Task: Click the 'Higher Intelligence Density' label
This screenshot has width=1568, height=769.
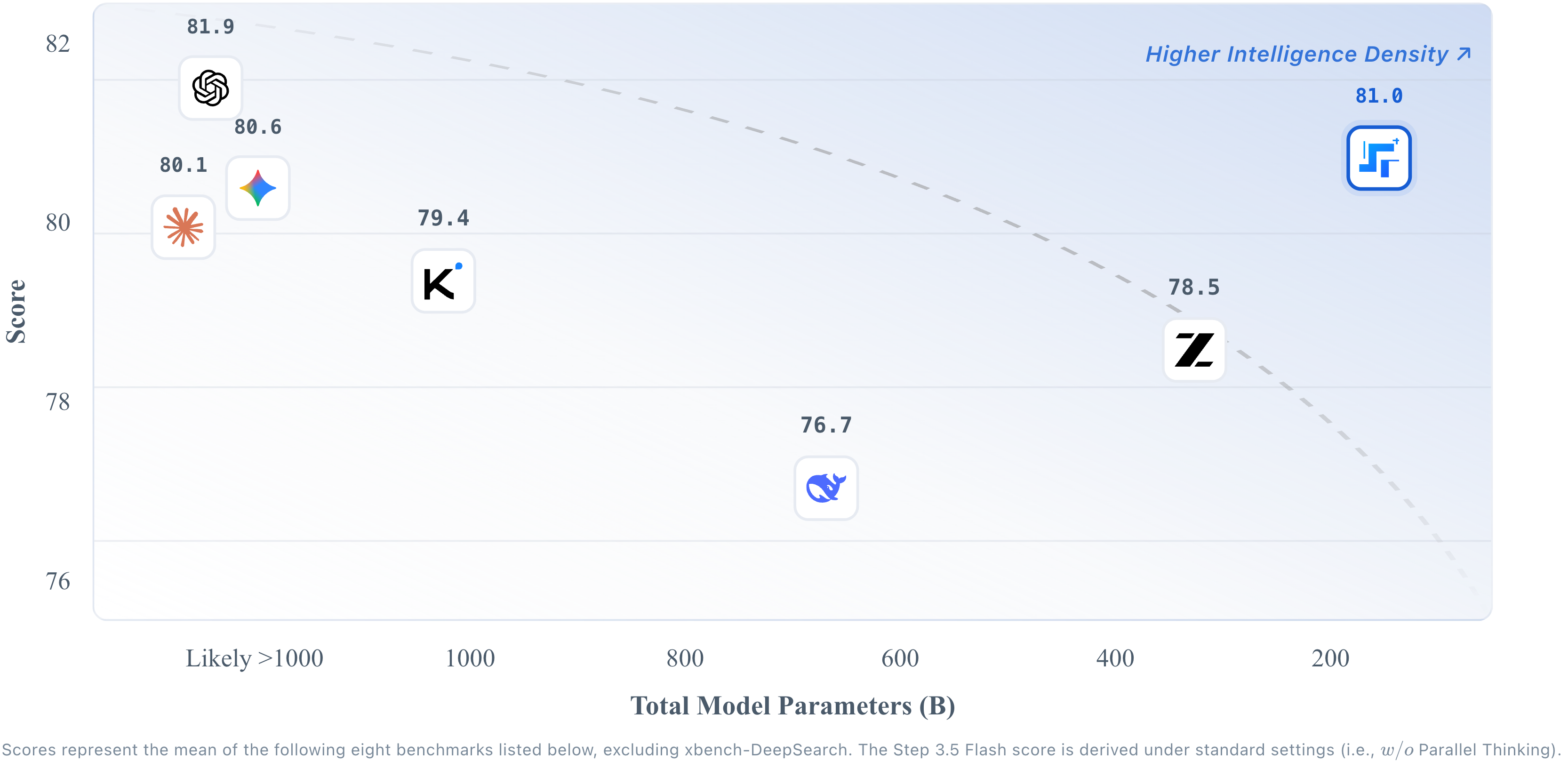Action: click(1296, 54)
